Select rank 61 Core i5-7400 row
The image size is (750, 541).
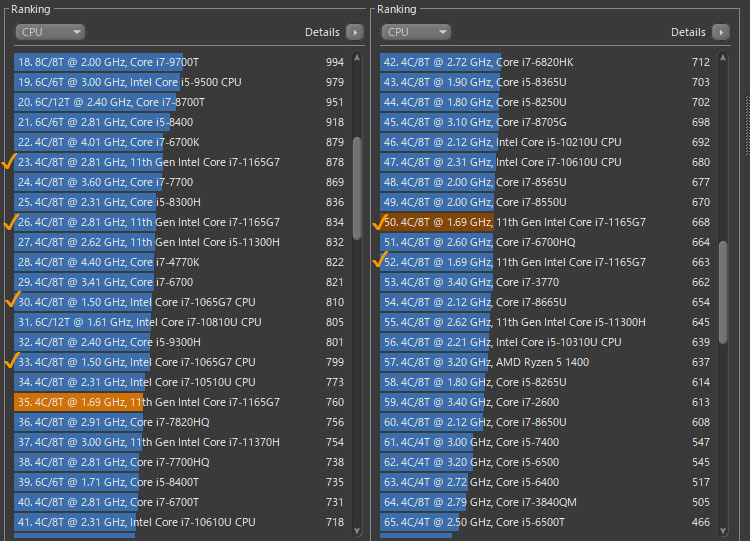pos(545,442)
